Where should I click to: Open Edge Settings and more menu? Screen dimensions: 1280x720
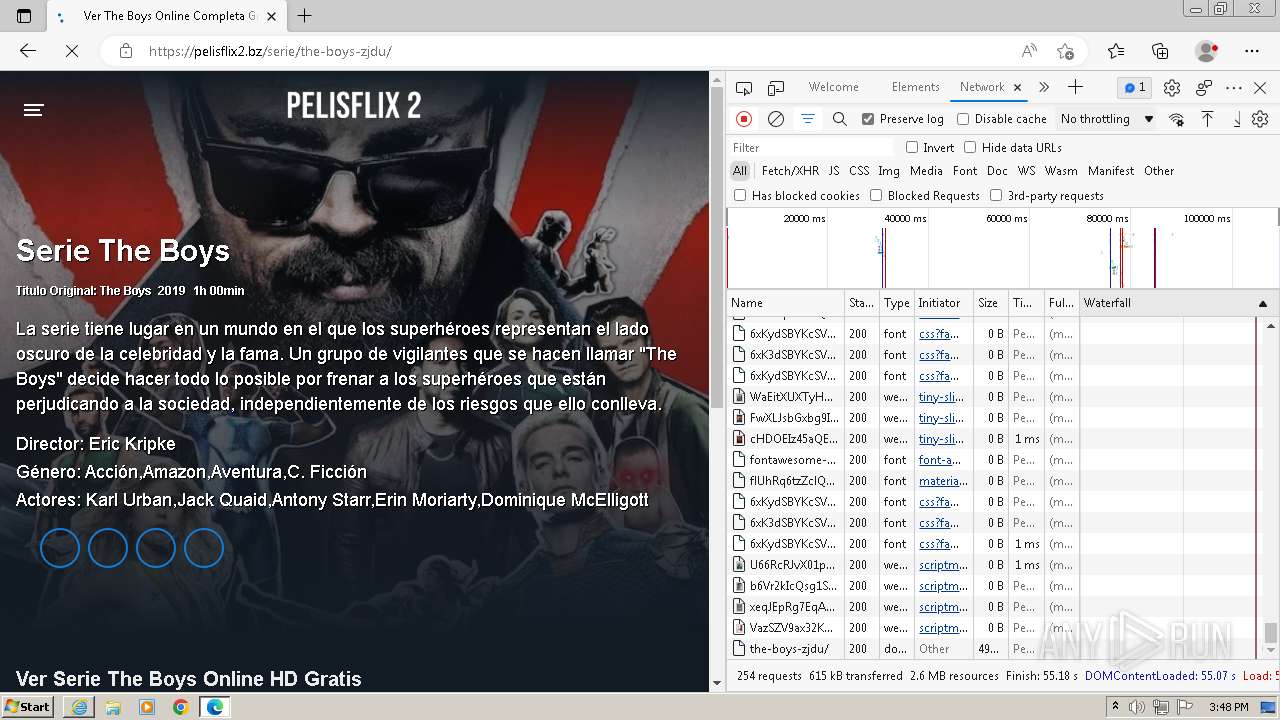pos(1252,51)
